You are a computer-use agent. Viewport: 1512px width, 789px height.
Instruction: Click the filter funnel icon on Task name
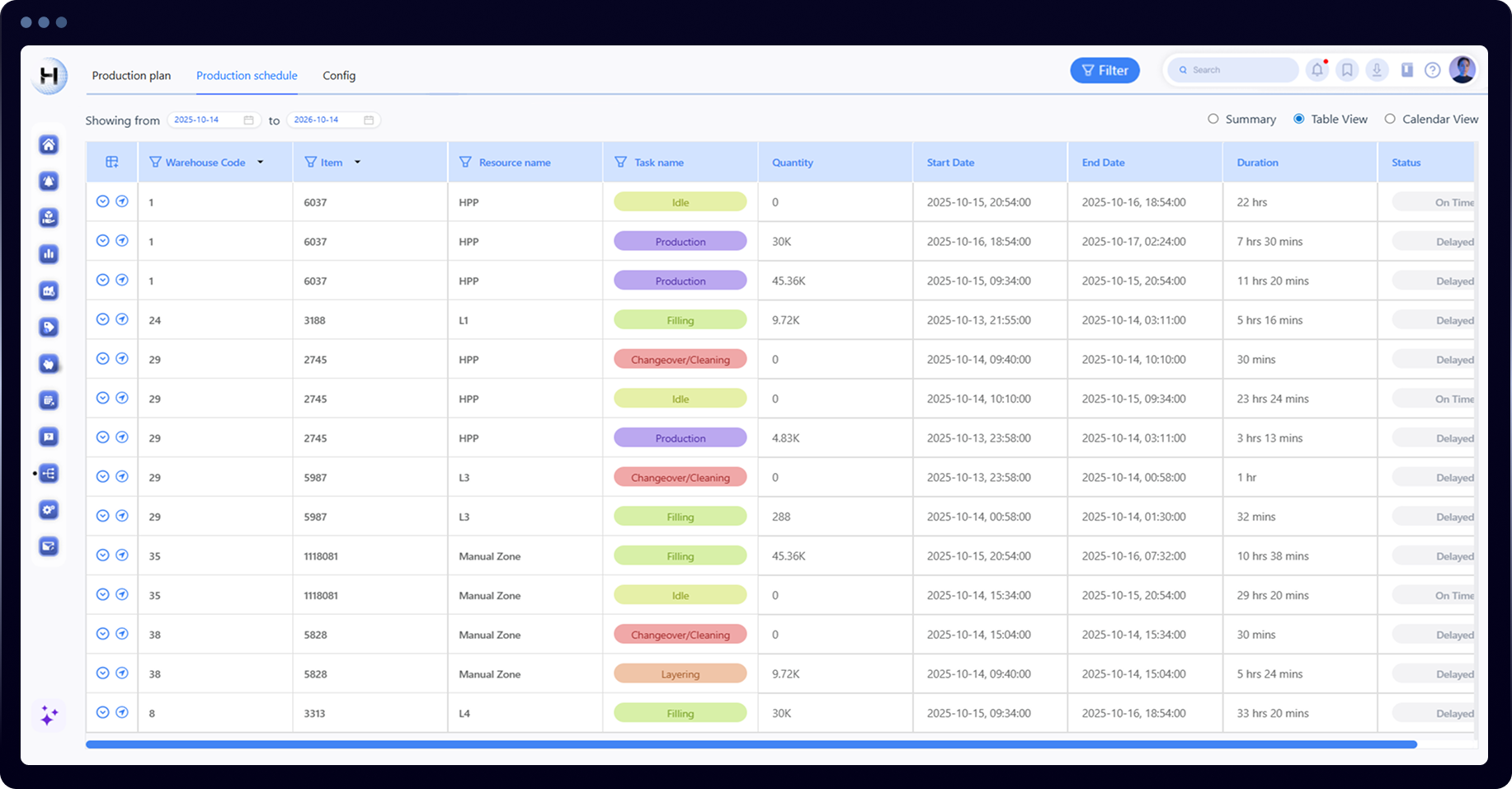pyautogui.click(x=620, y=162)
